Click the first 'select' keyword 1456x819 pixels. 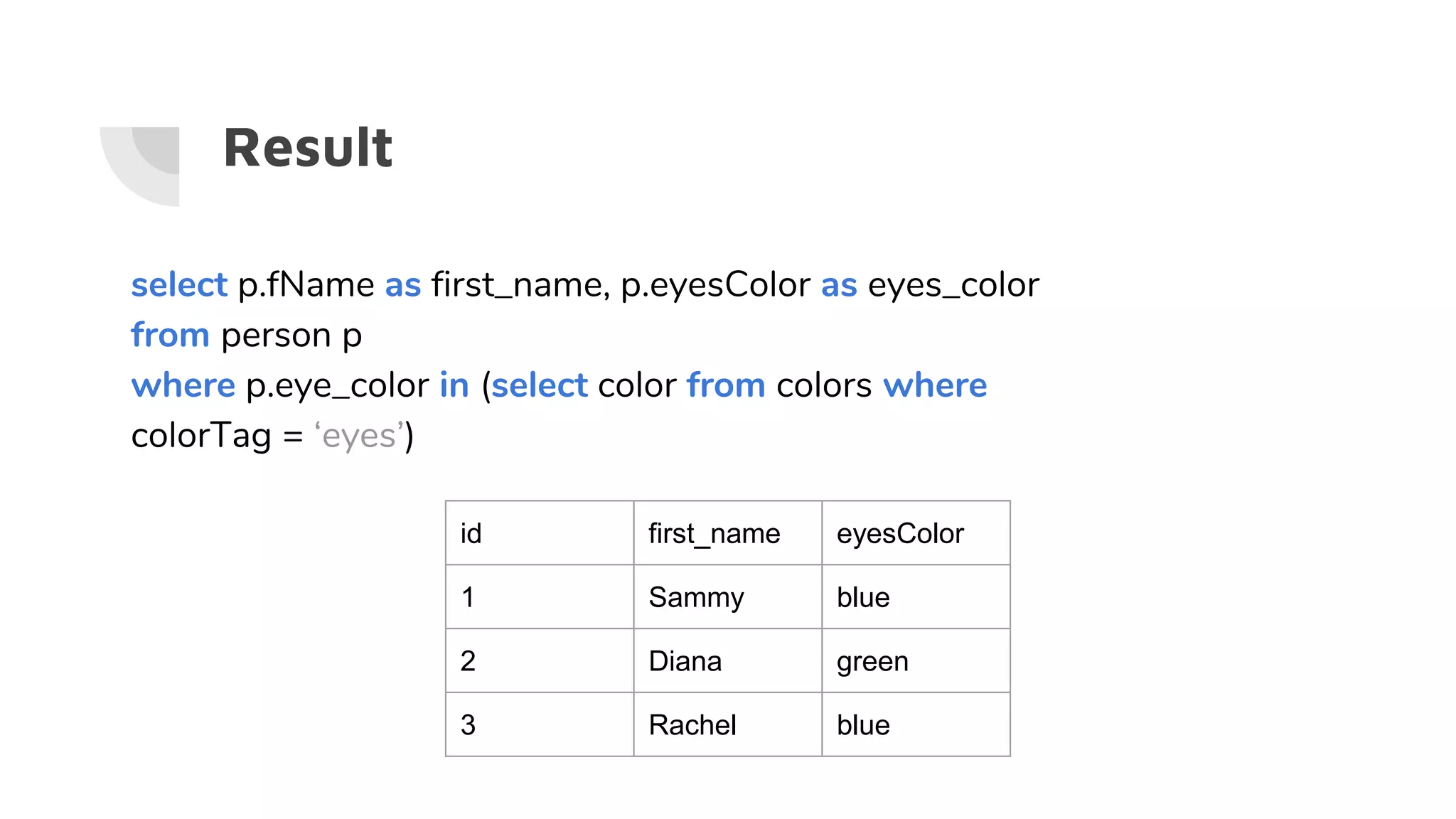(179, 285)
